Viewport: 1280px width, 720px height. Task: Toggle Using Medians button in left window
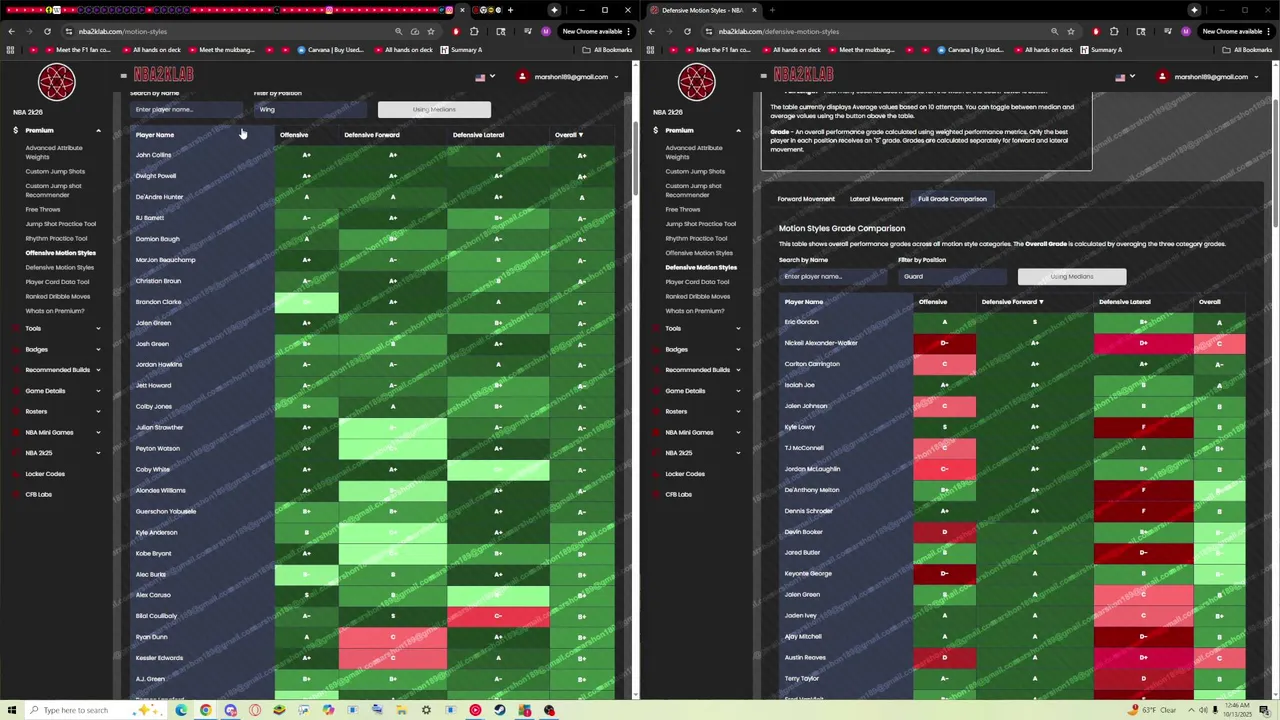coord(434,109)
